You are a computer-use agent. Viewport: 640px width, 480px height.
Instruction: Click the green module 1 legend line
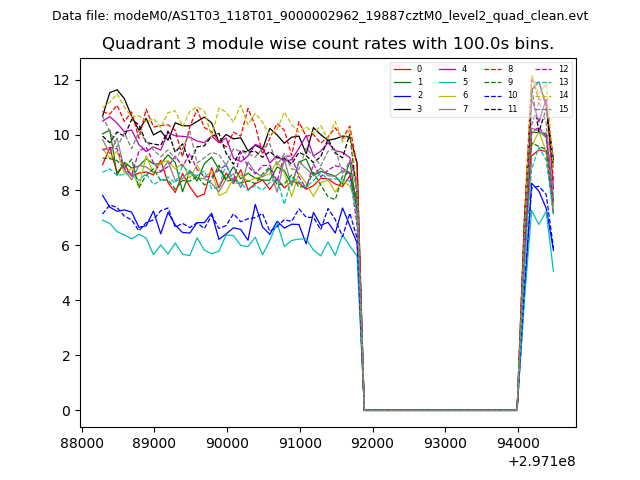tap(404, 82)
